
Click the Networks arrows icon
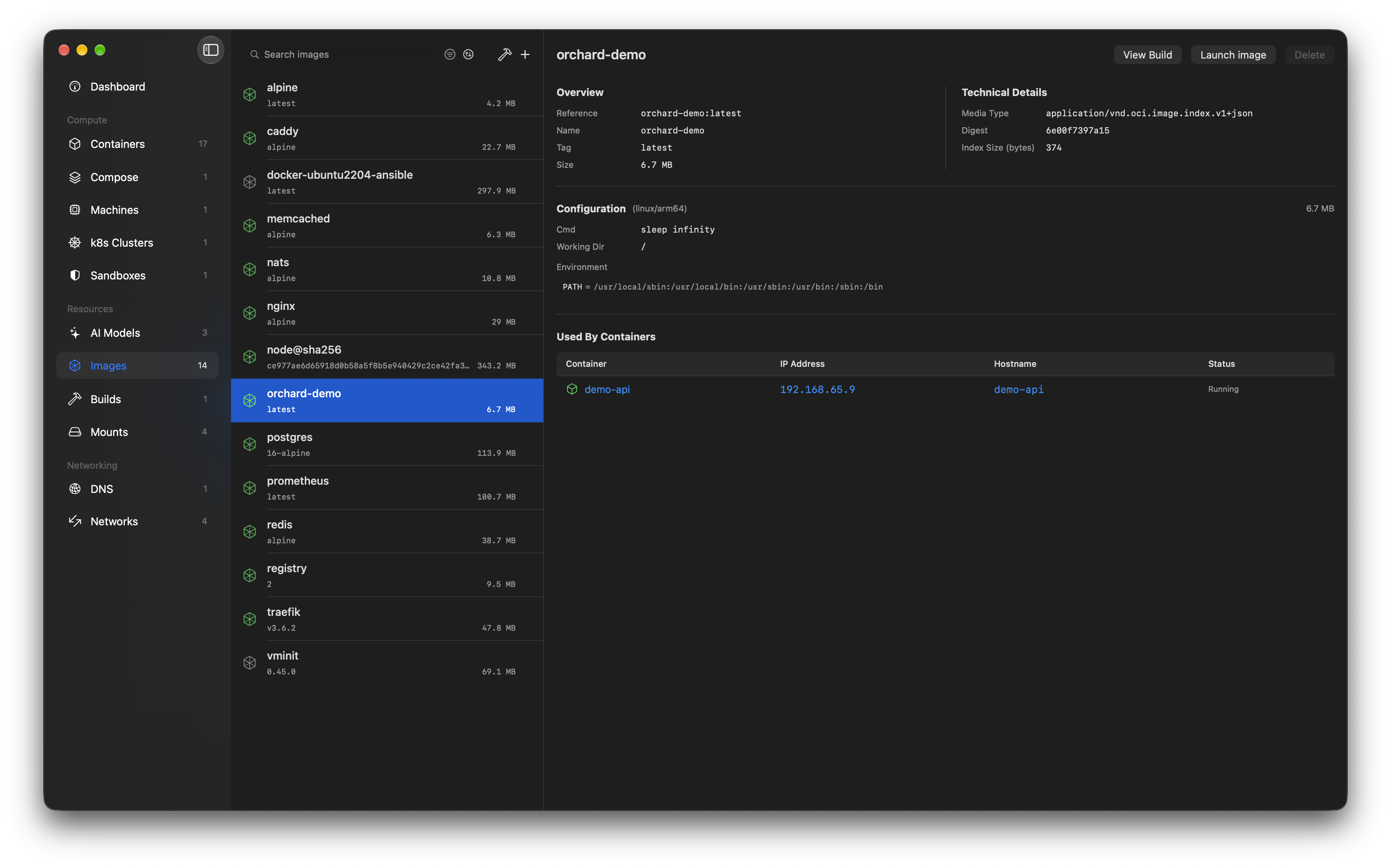pyautogui.click(x=75, y=521)
